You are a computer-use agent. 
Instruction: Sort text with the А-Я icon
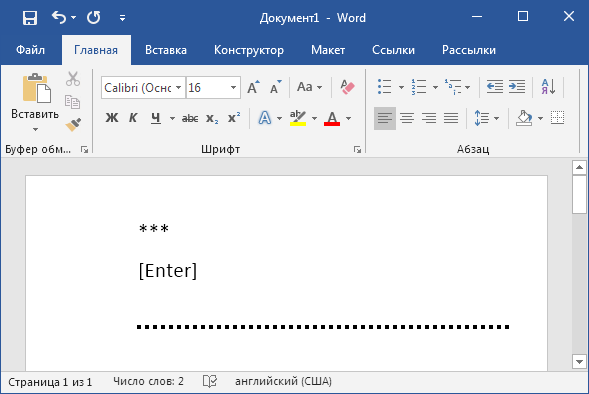(548, 87)
